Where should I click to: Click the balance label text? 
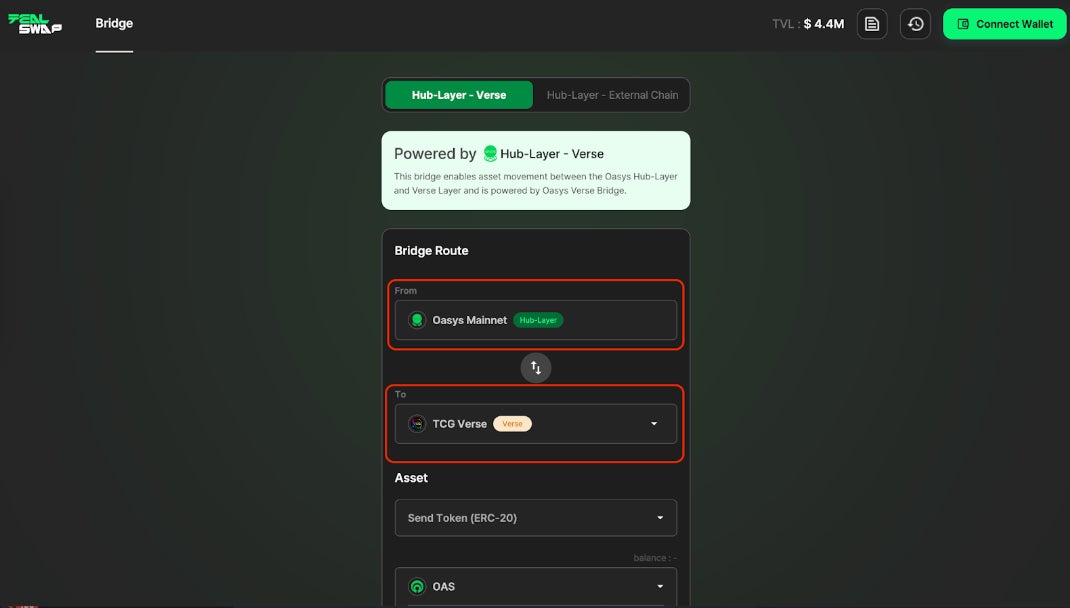tap(654, 558)
